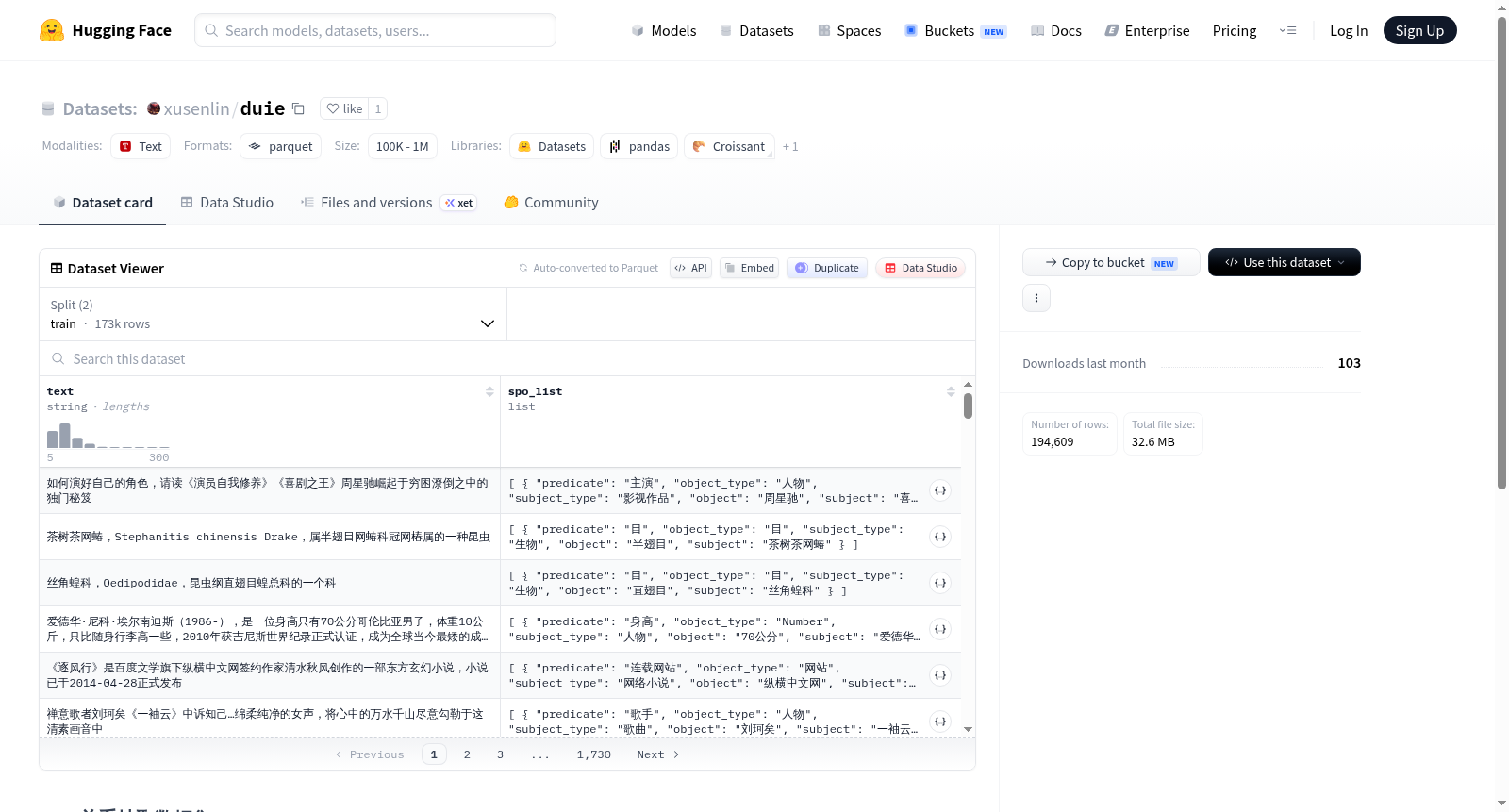
Task: Go to page 2 of the viewer
Action: pos(467,754)
